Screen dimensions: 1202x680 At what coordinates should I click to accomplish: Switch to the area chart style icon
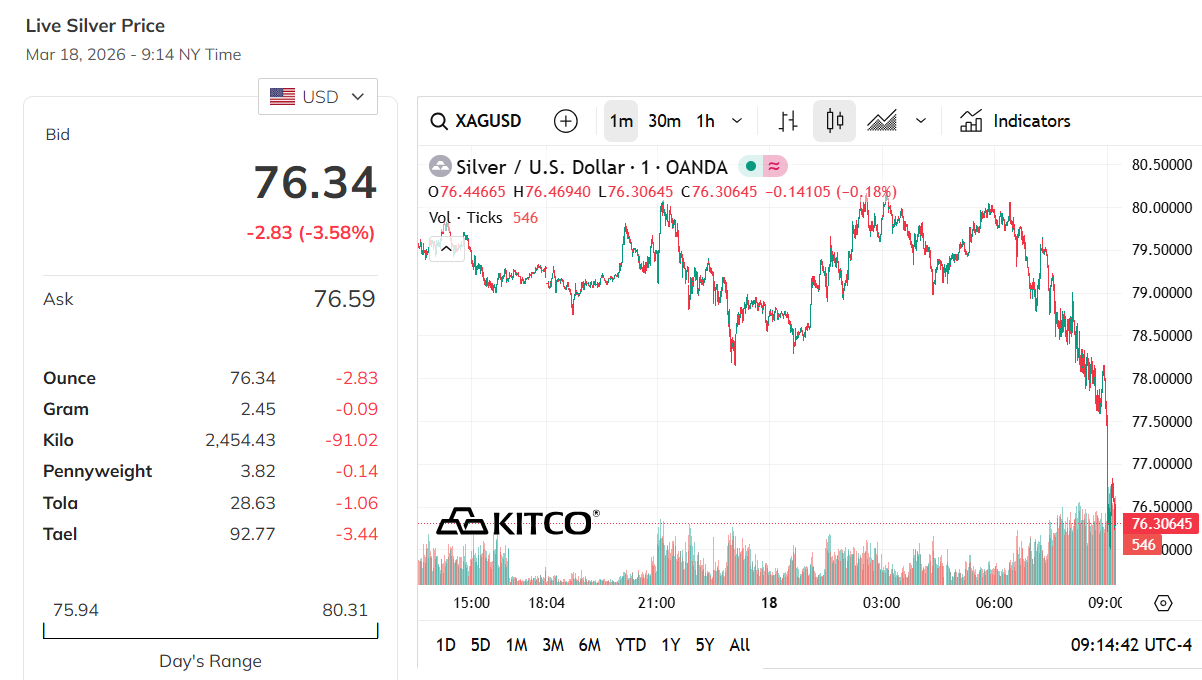tap(881, 121)
